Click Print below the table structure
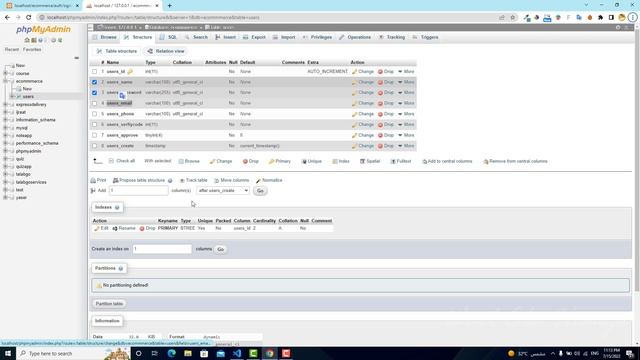This screenshot has height=360, width=640. 98,180
